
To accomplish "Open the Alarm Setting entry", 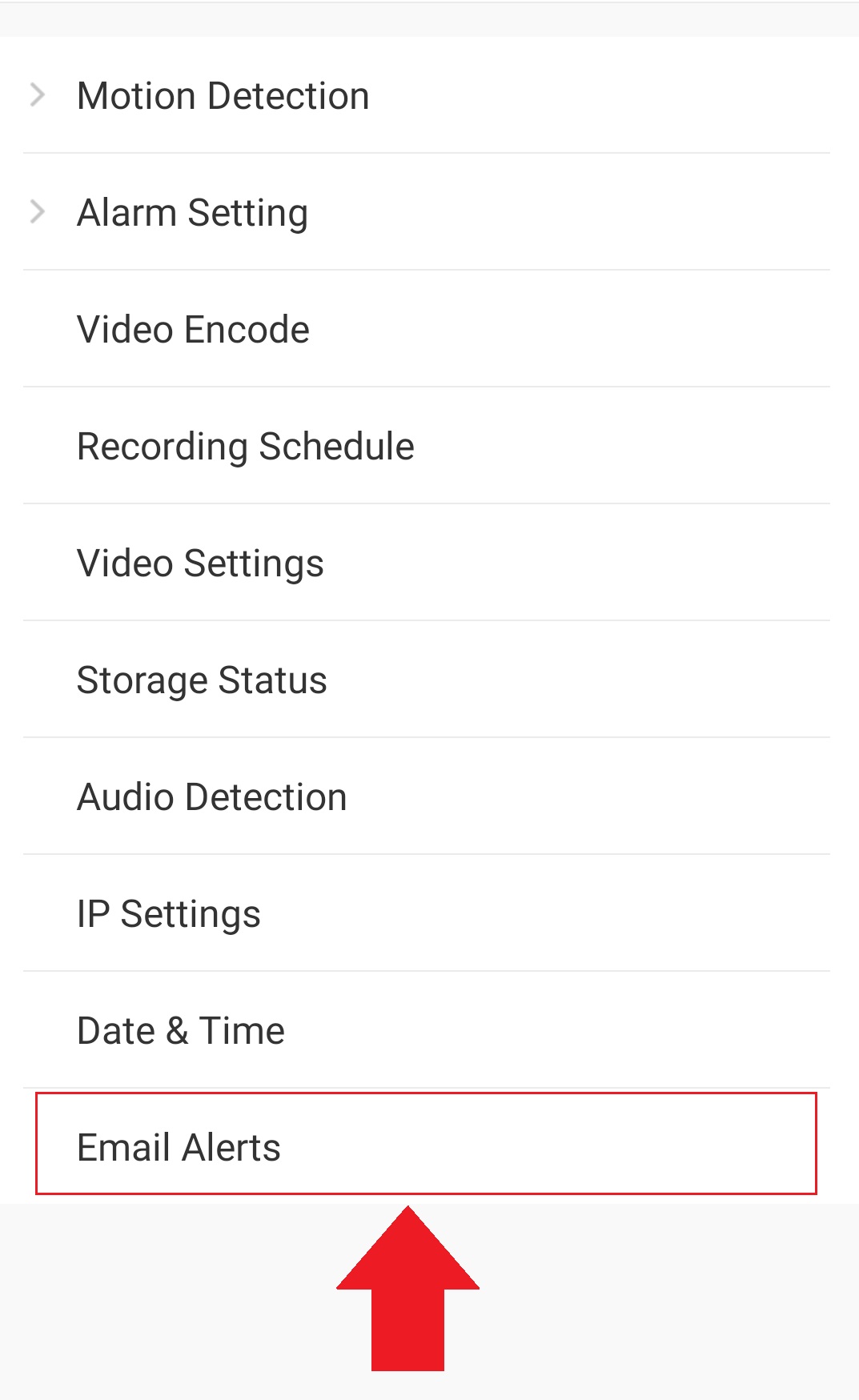I will [x=192, y=213].
